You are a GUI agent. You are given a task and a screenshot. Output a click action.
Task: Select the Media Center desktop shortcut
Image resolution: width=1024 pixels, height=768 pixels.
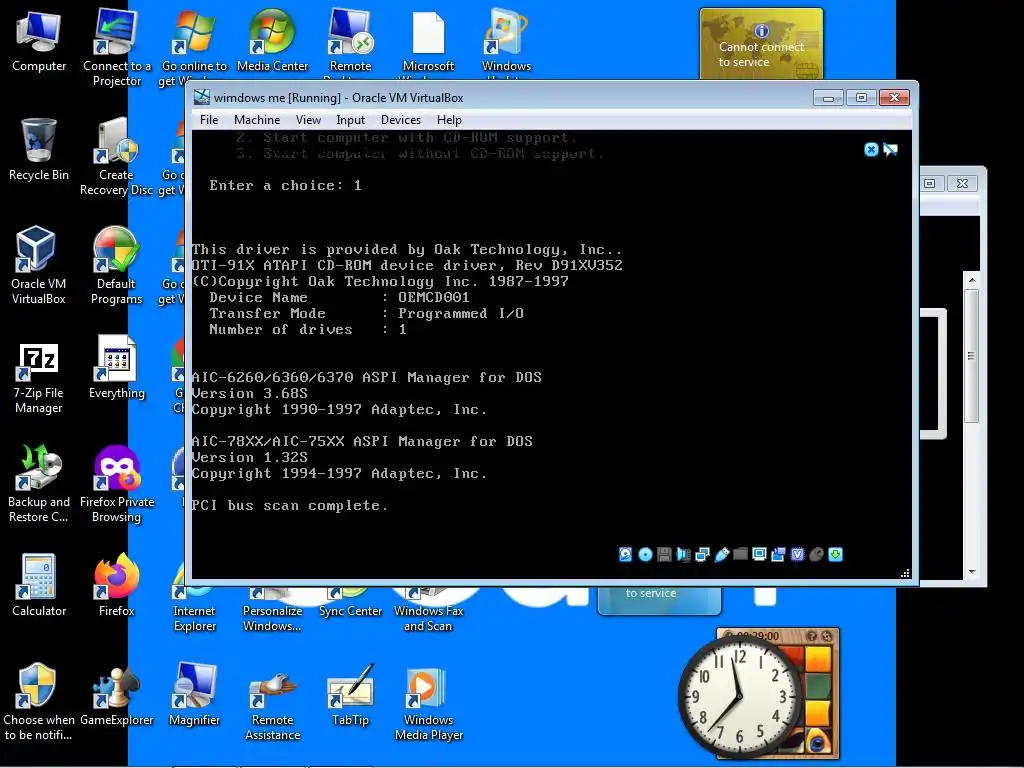272,39
